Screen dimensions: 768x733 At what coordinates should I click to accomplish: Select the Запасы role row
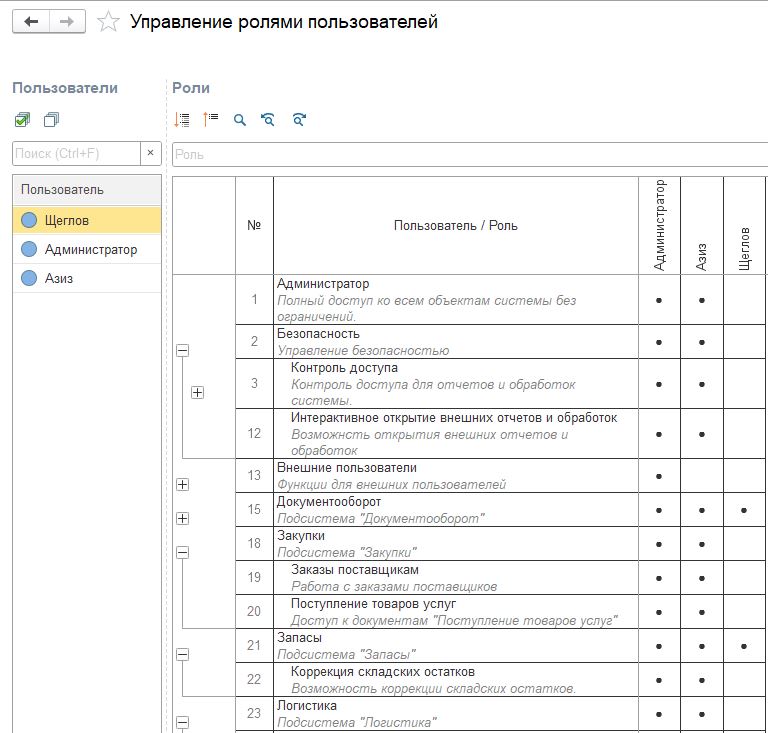coord(456,646)
